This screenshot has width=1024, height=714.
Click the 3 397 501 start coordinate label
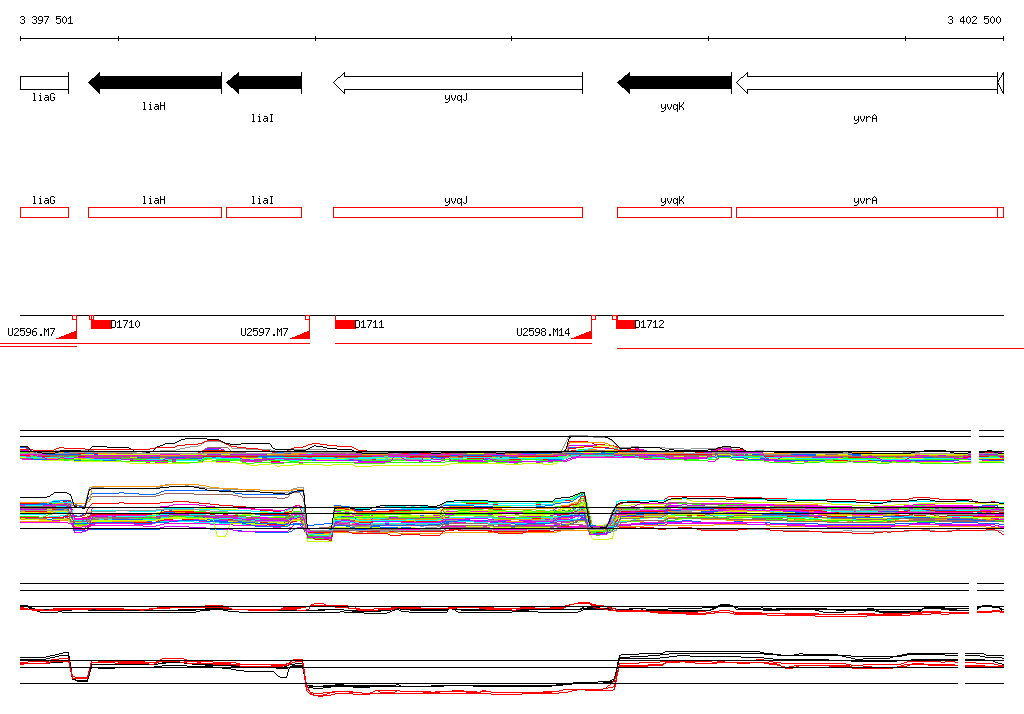46,20
